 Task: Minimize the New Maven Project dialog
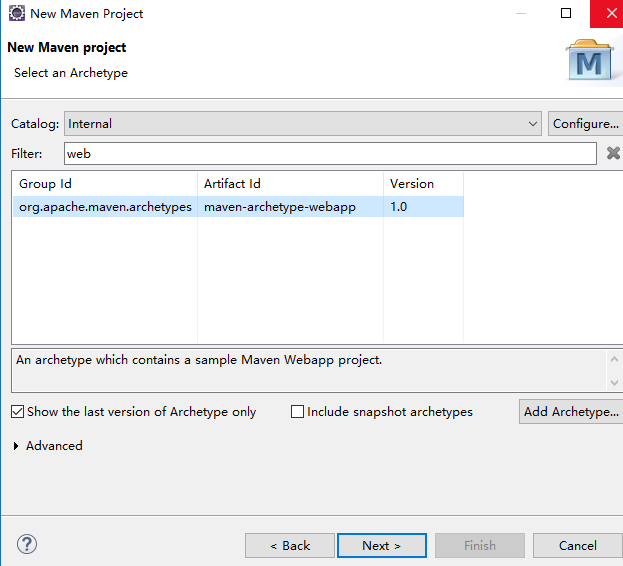click(520, 14)
